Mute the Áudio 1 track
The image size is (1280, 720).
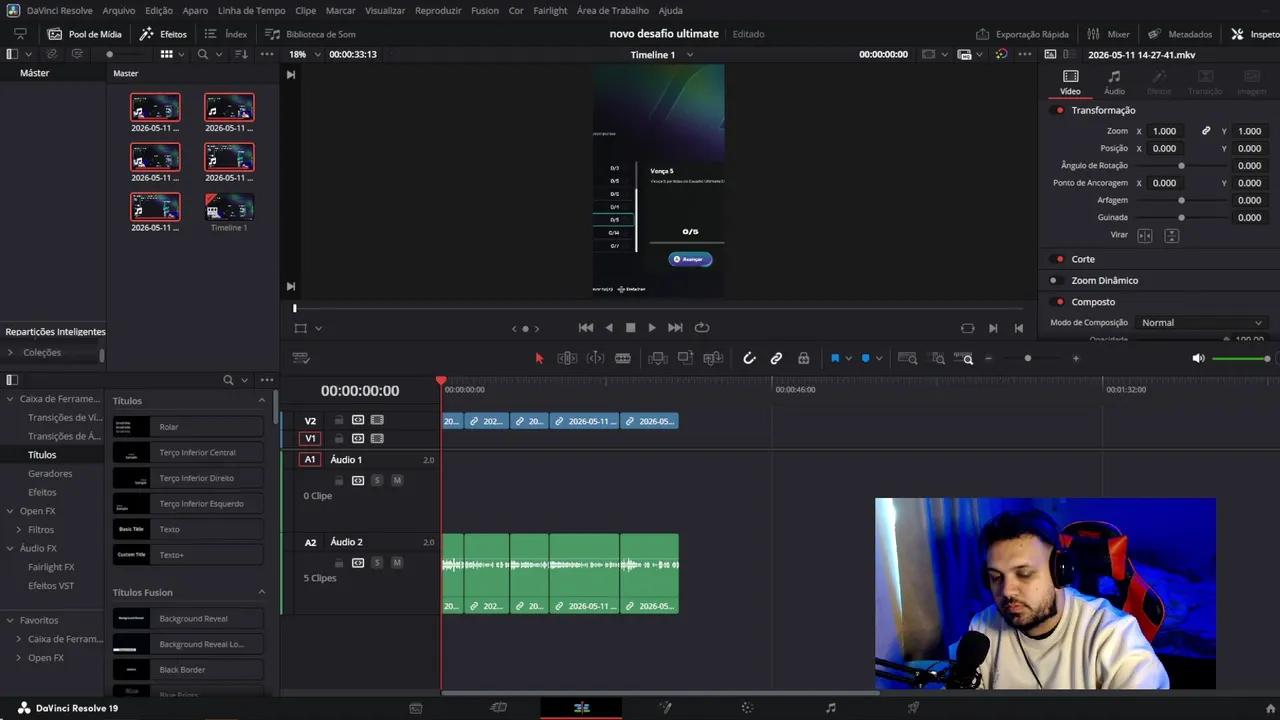(x=397, y=480)
